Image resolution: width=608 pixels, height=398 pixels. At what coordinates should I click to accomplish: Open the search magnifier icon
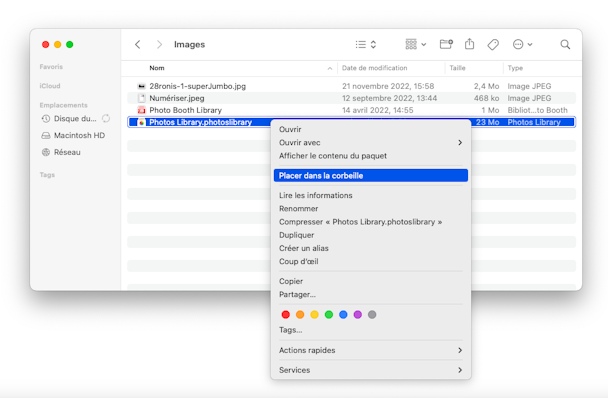click(565, 45)
